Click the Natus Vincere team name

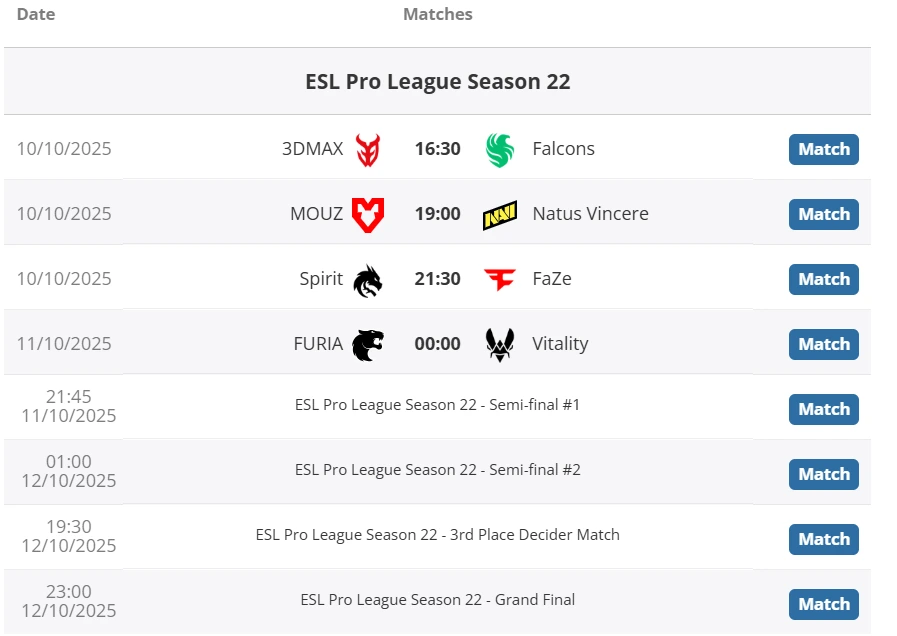point(590,214)
